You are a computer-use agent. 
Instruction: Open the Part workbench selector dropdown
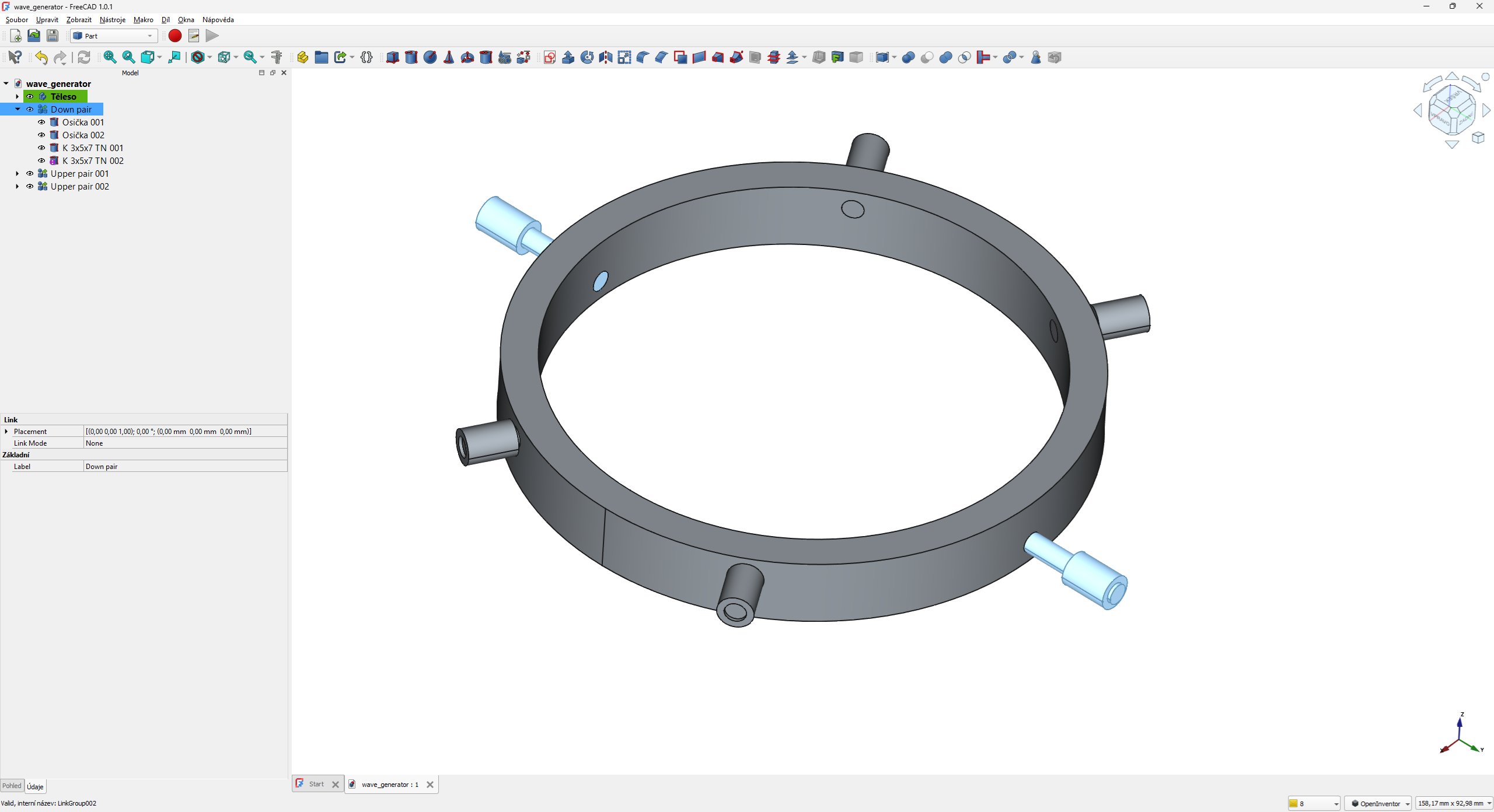(114, 36)
